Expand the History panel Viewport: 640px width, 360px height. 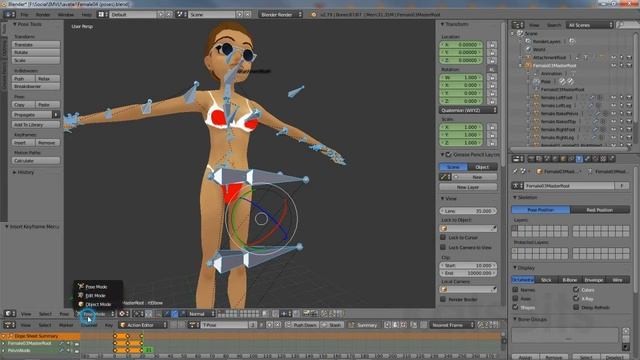pos(15,172)
